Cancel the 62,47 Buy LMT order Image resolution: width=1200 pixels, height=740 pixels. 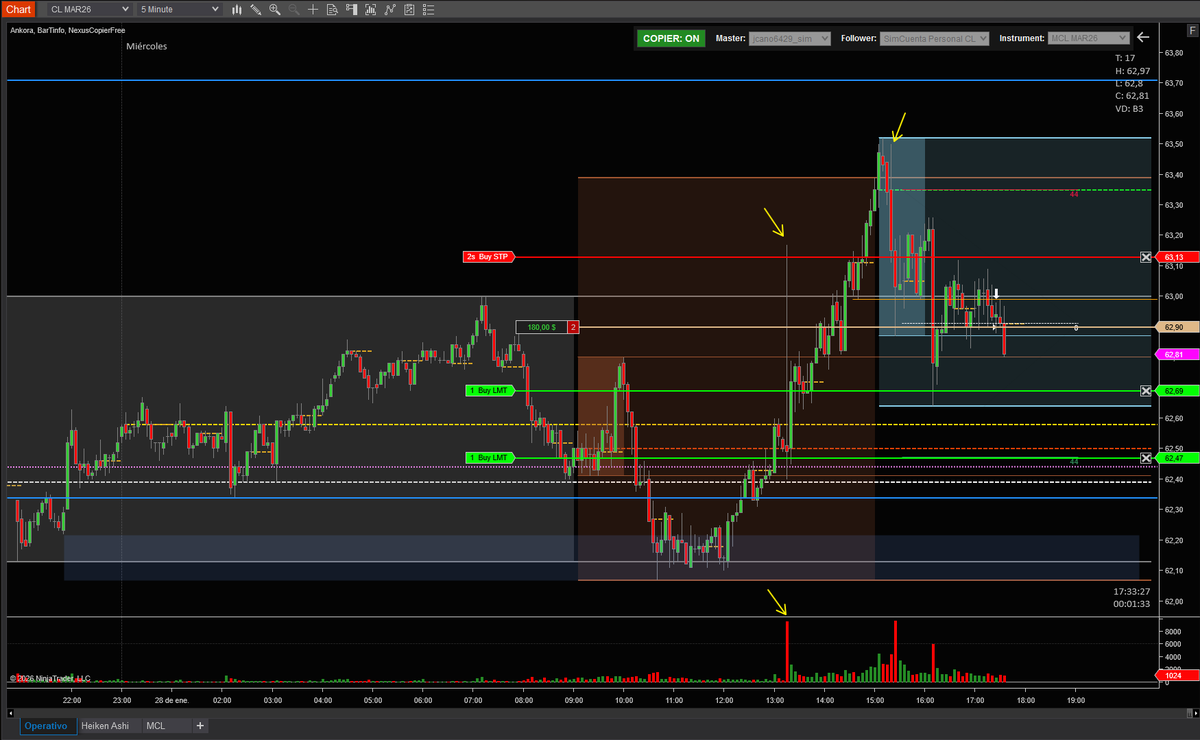click(x=1146, y=458)
